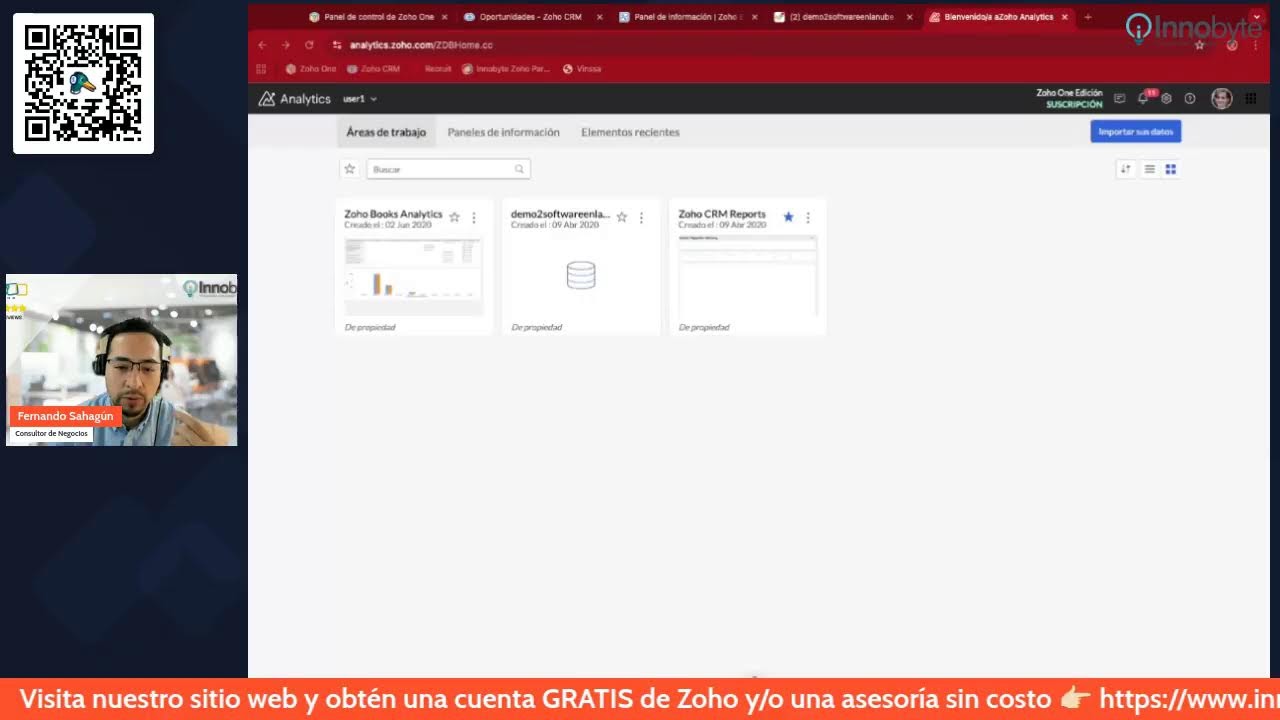1280x720 pixels.
Task: Close the Bienvenido/a a Zoho Analytics tab
Action: pyautogui.click(x=1065, y=17)
